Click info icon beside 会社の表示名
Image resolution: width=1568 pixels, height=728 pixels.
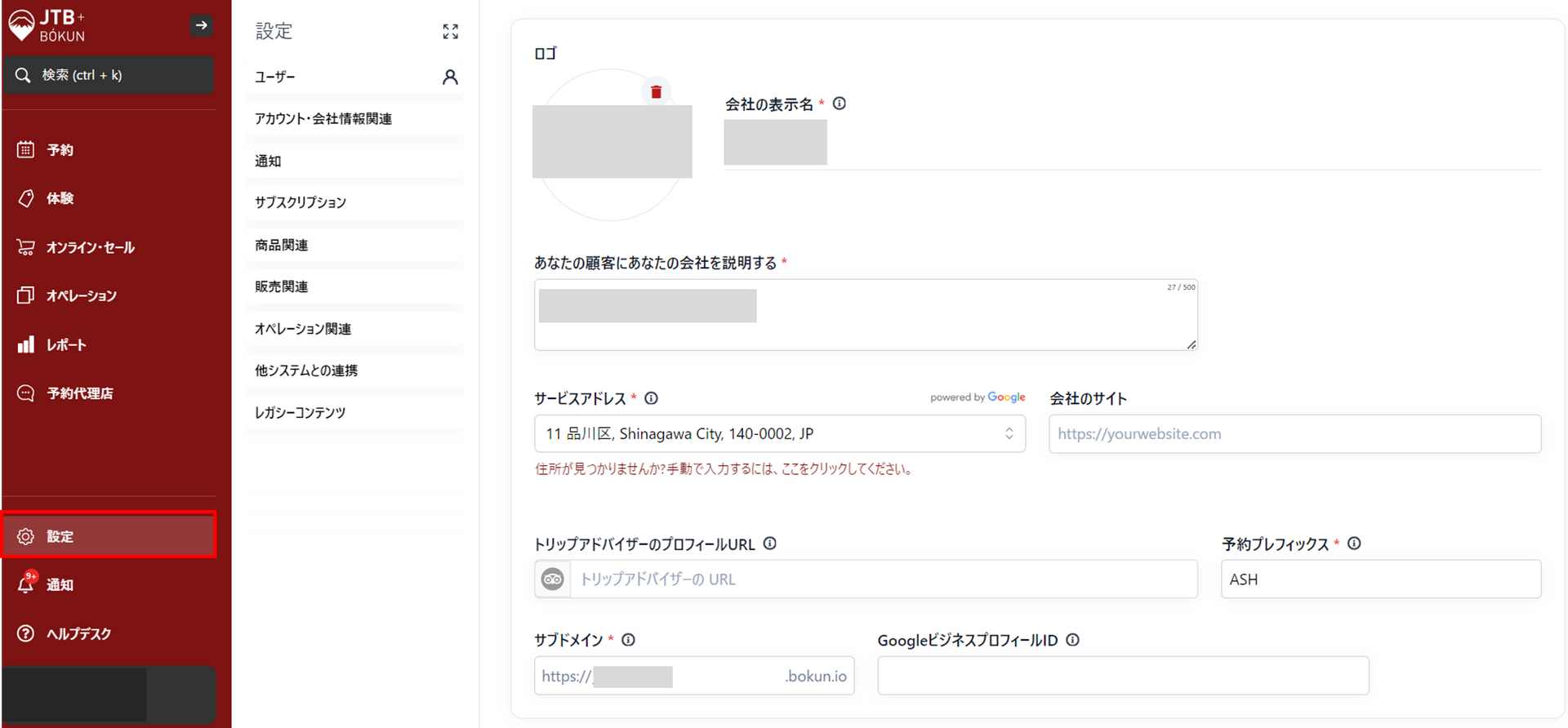839,104
